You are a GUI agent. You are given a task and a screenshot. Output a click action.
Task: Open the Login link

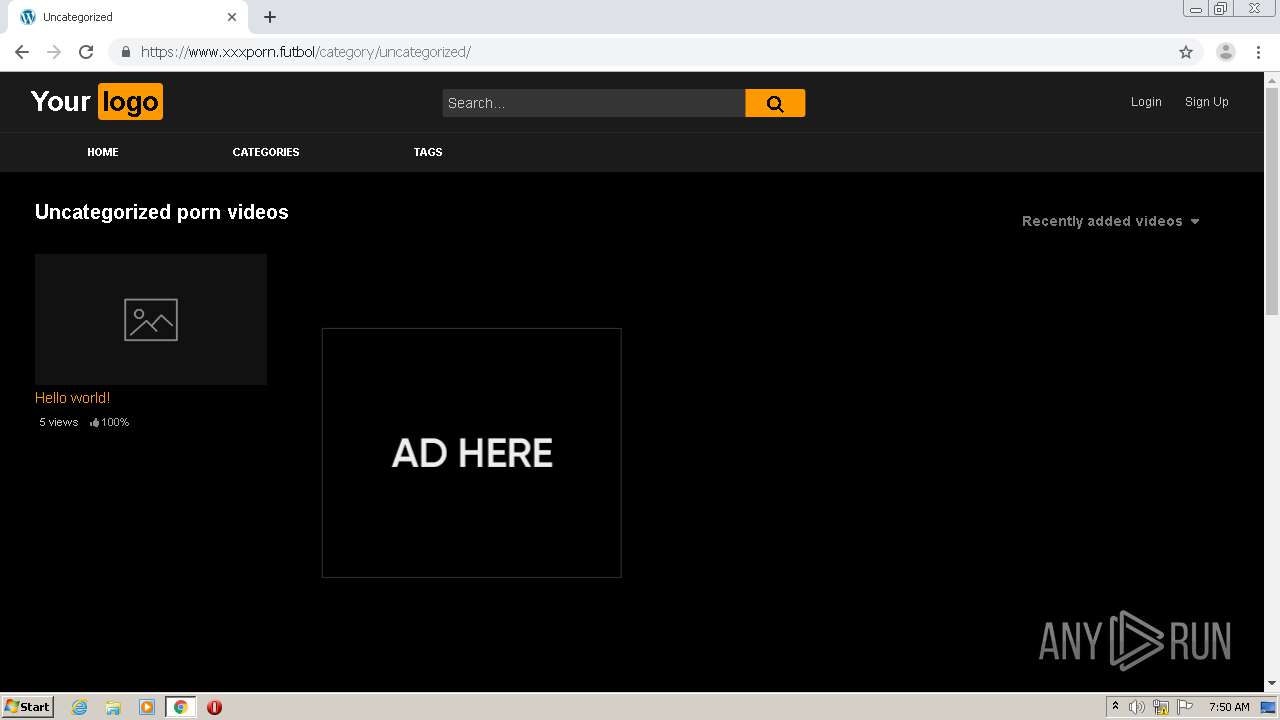[x=1146, y=102]
